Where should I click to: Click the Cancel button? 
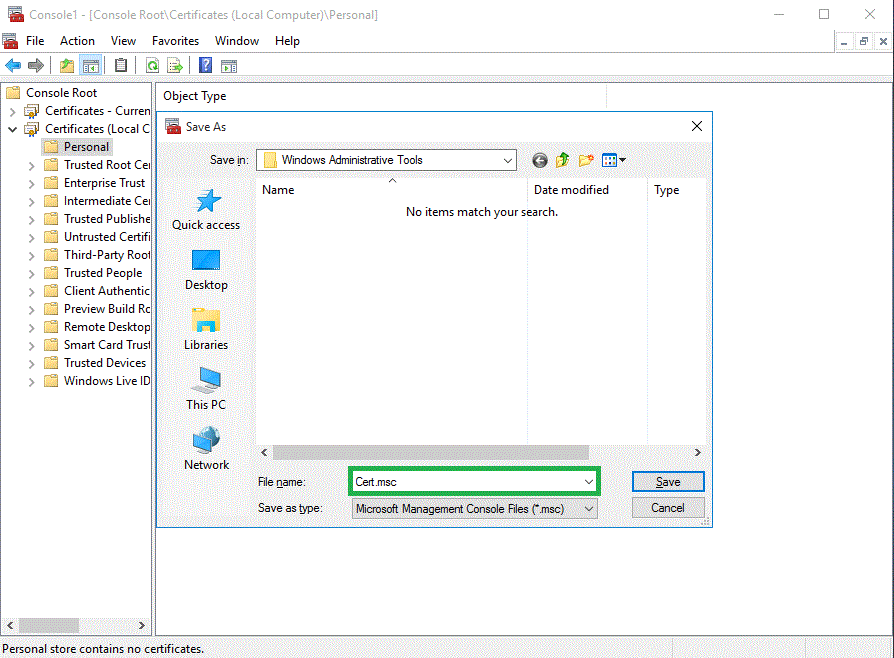[668, 508]
